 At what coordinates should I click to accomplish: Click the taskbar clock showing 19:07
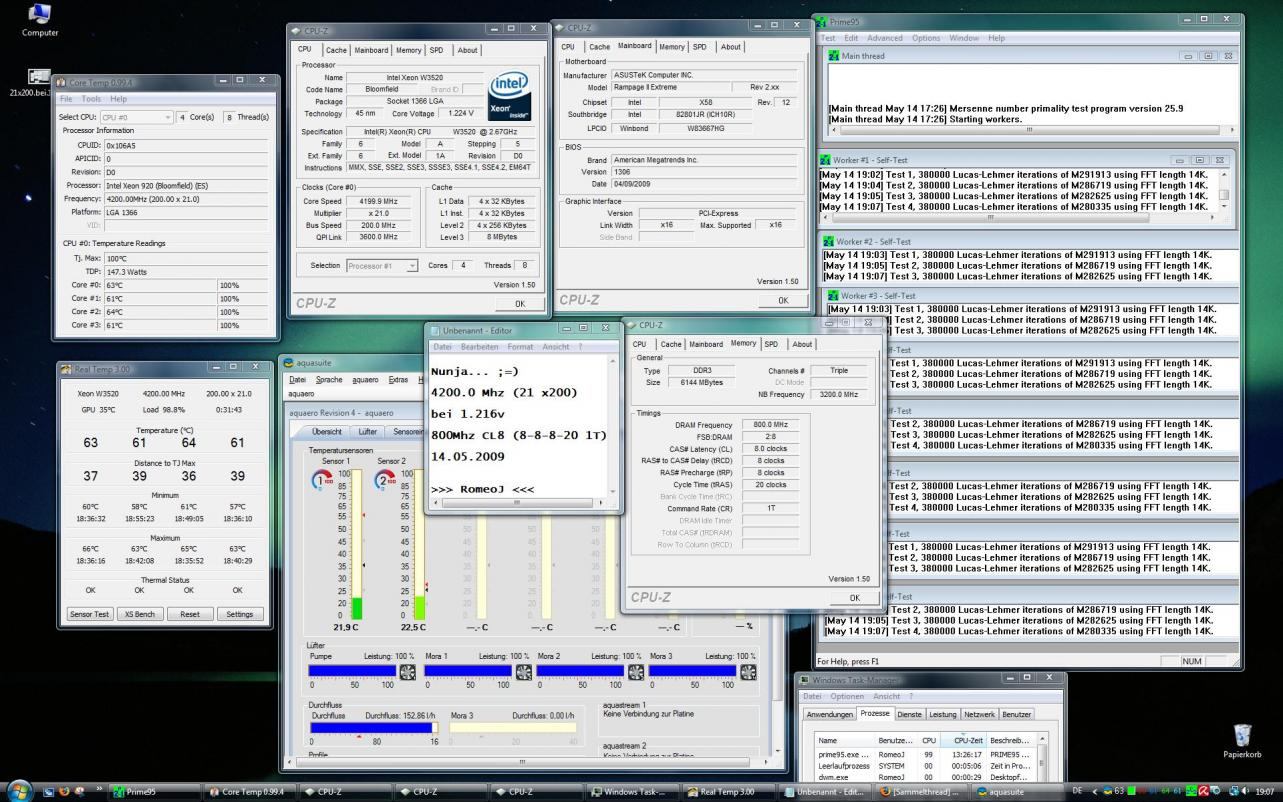click(1265, 791)
